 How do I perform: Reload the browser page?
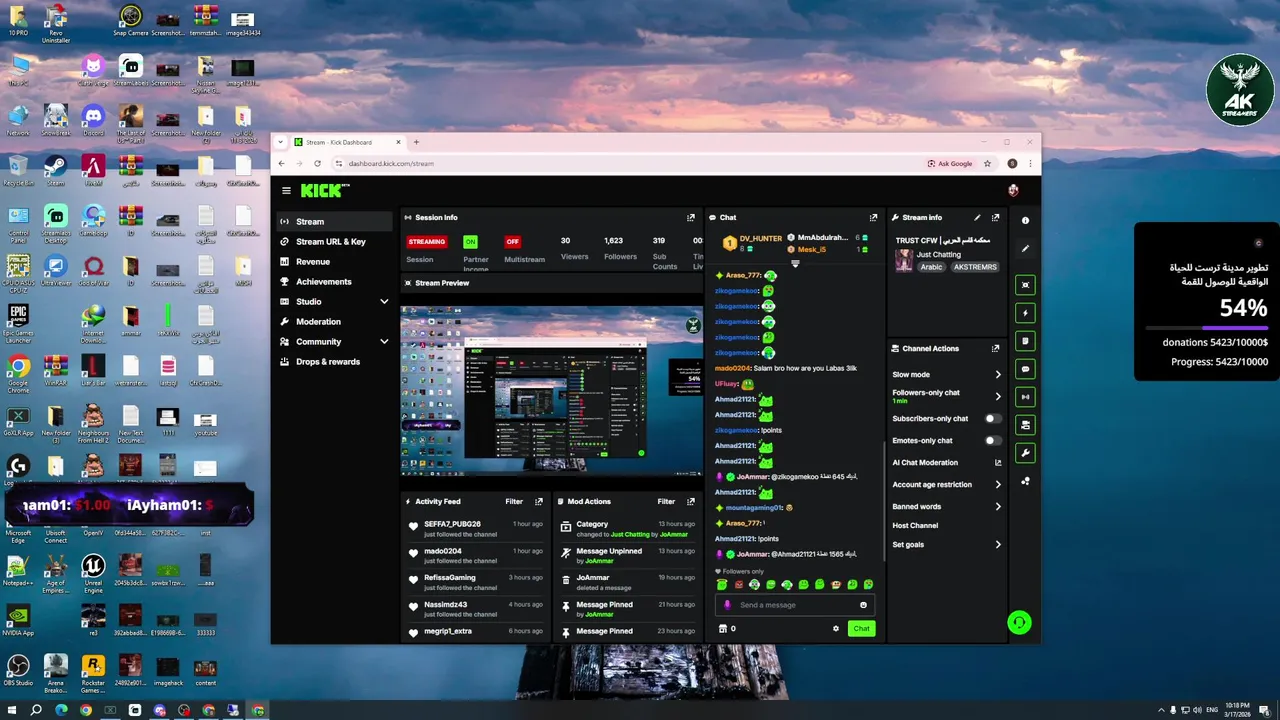(x=317, y=163)
